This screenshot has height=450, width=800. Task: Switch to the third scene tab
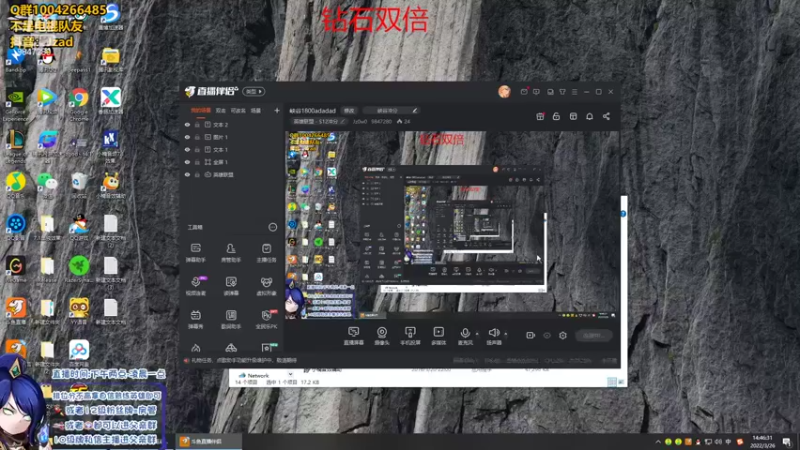(x=238, y=110)
